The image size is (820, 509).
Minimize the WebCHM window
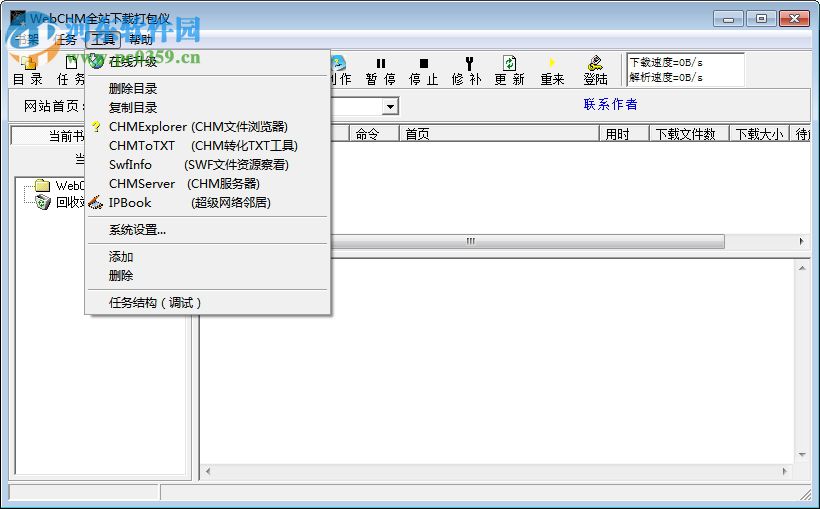[x=728, y=19]
